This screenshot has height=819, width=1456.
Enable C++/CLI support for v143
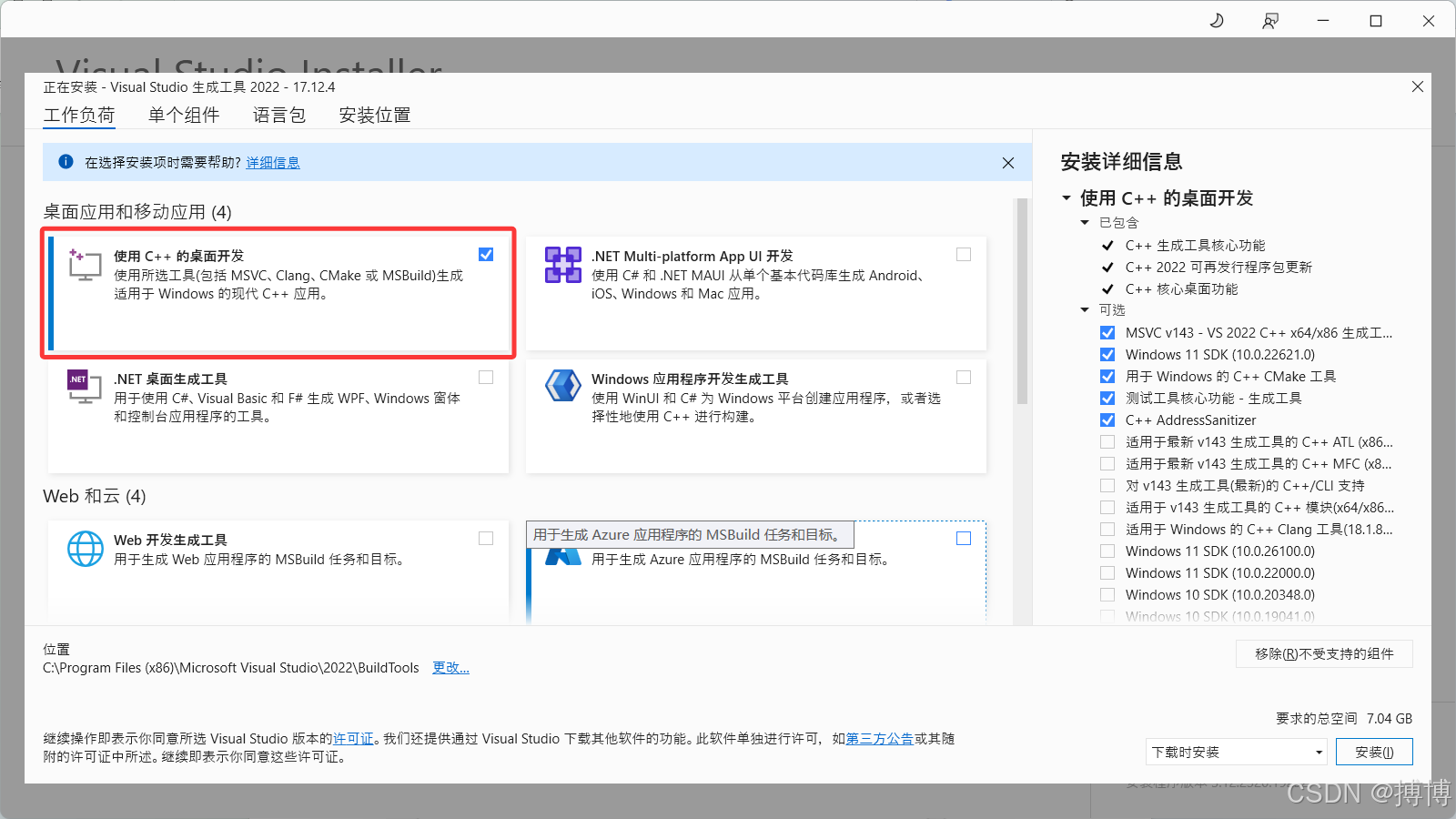[x=1107, y=486]
